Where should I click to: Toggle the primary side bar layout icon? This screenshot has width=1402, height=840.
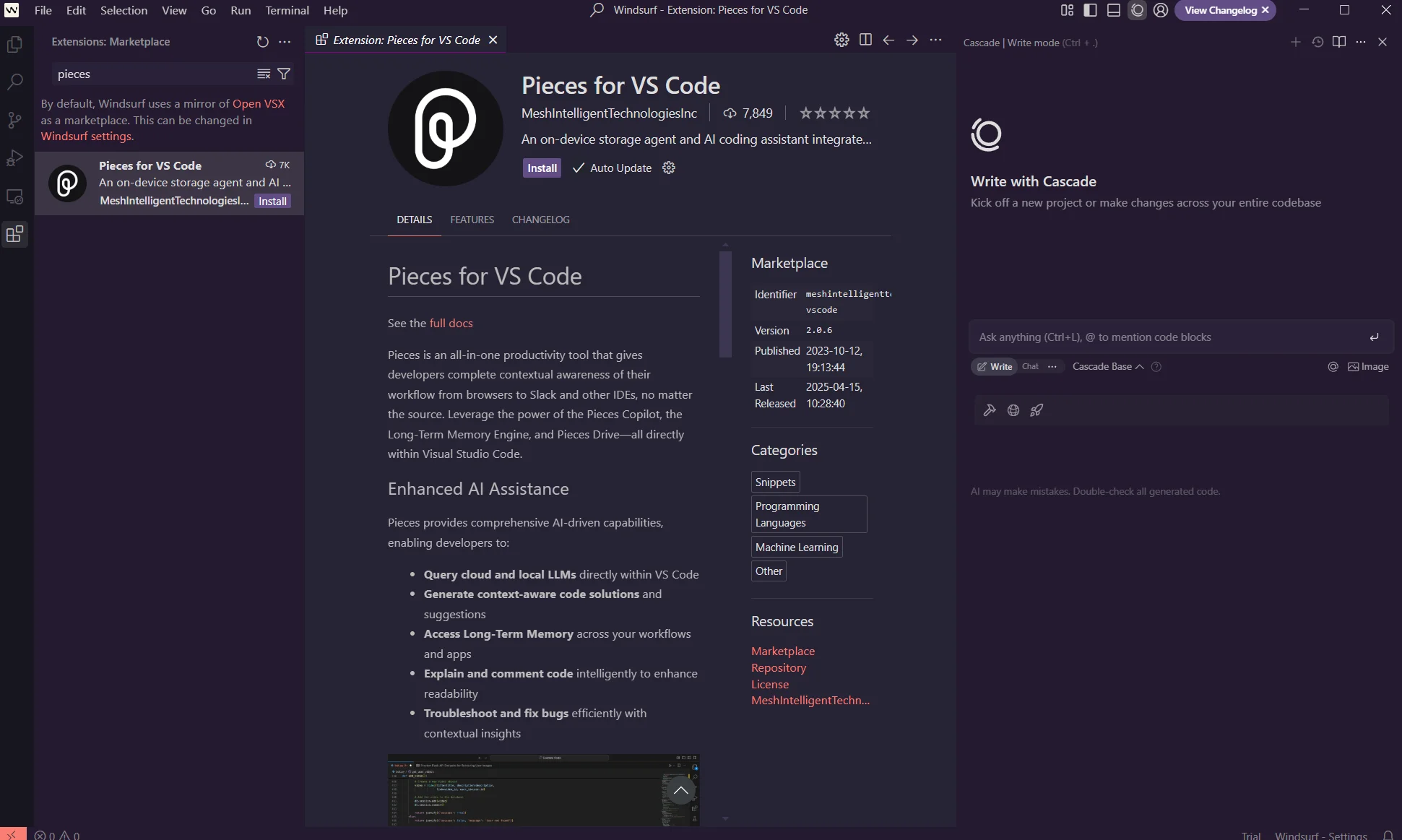[1090, 10]
